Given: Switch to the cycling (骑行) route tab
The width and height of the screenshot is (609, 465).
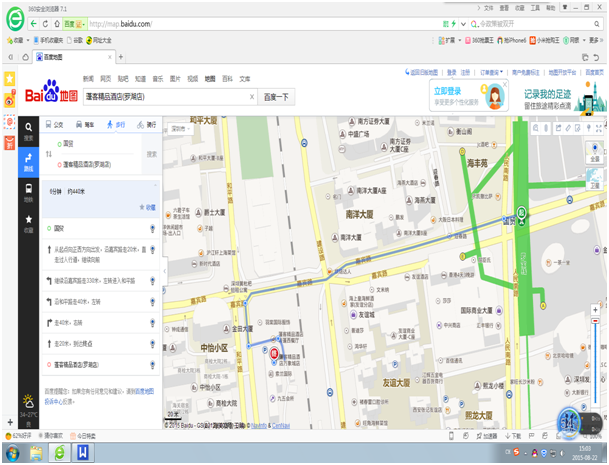Looking at the screenshot, I should point(147,125).
